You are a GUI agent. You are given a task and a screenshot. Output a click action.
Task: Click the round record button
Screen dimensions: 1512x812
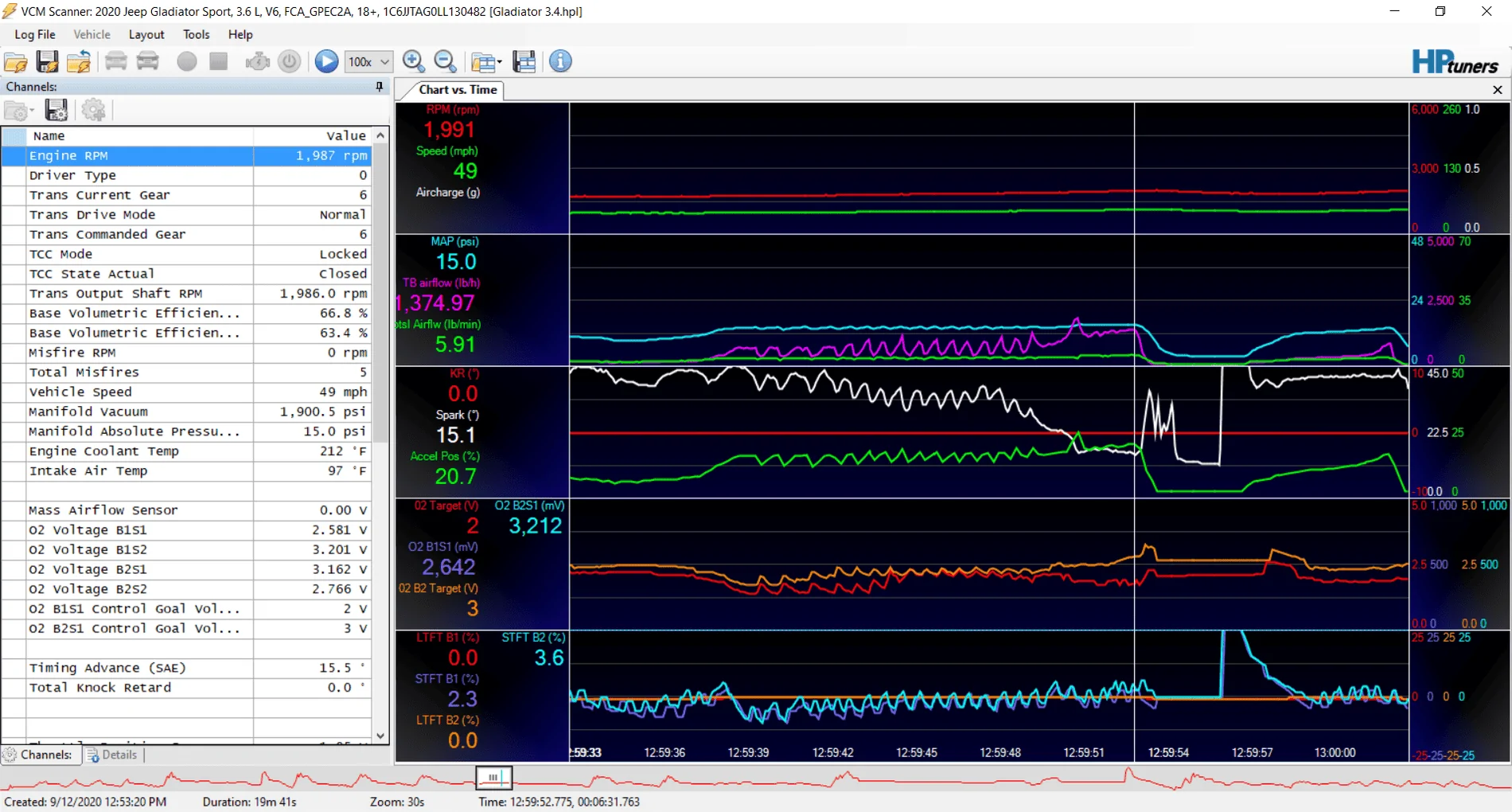point(187,61)
